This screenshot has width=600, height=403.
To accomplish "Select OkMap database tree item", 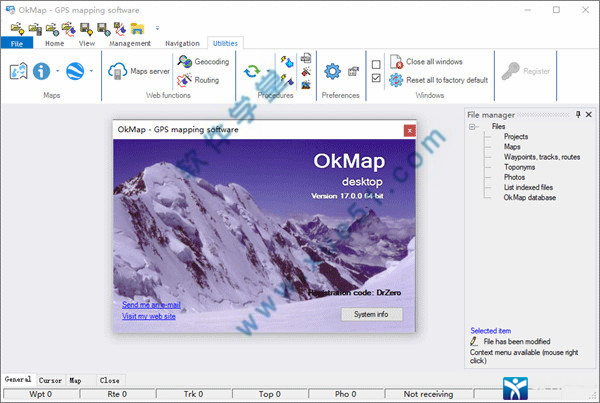I will (530, 197).
